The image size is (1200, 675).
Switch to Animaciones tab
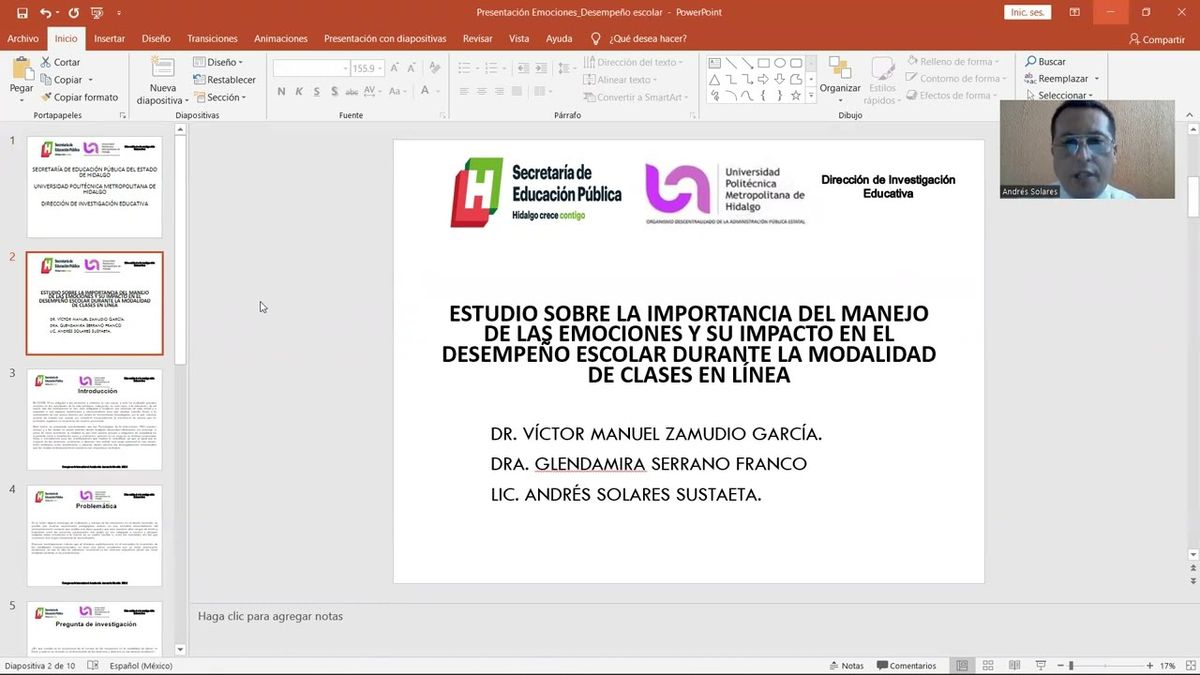(x=281, y=39)
